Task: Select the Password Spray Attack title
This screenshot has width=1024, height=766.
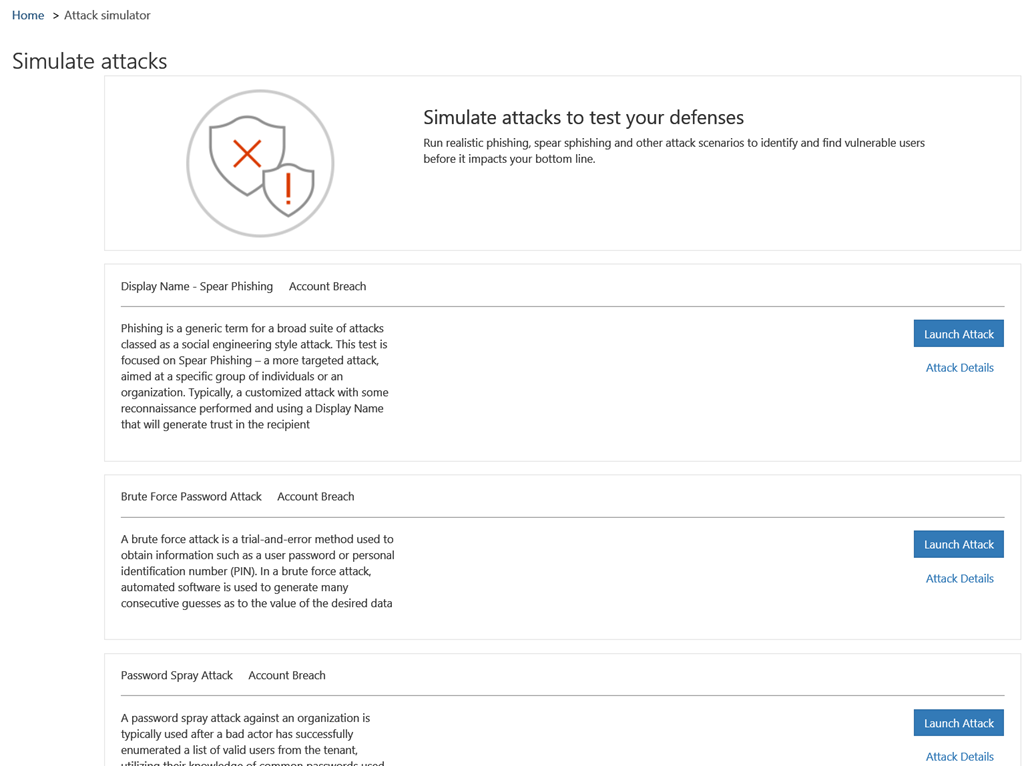Action: coord(177,675)
